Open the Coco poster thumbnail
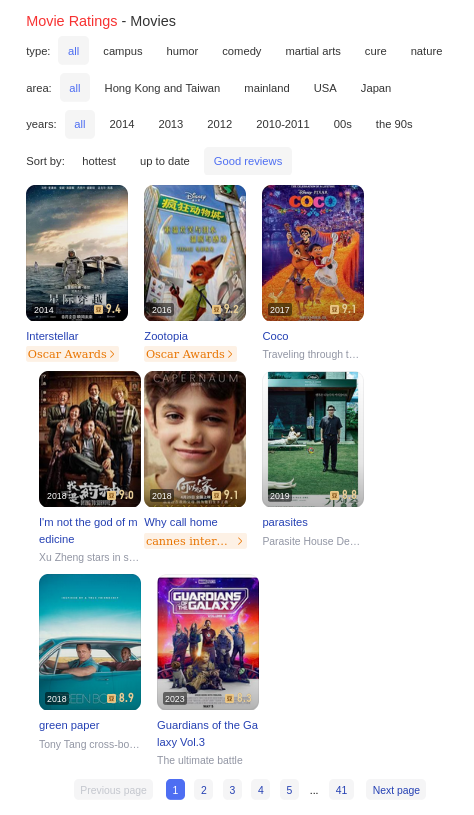Viewport: 474px width, 815px height. [313, 253]
